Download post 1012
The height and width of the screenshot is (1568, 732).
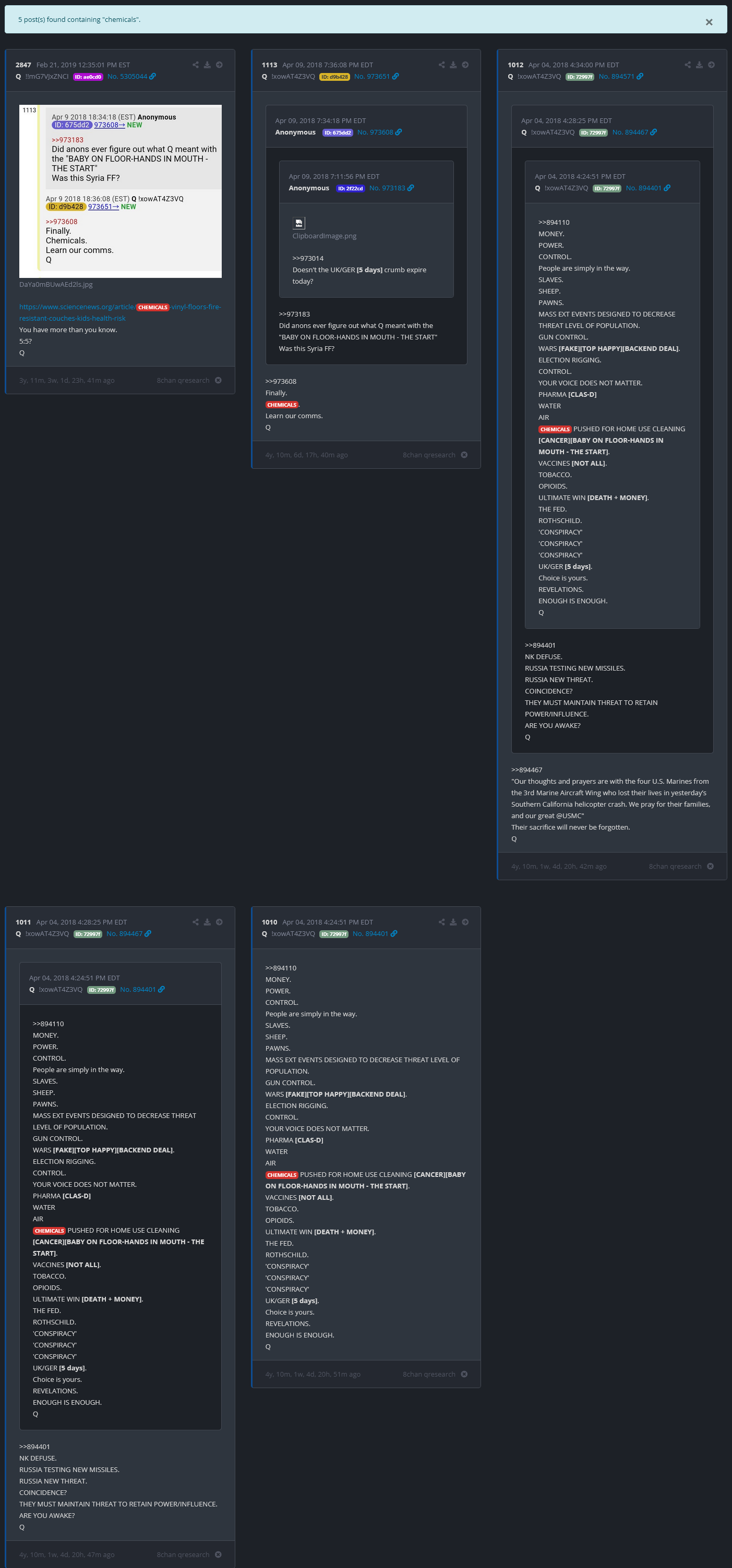click(x=699, y=65)
